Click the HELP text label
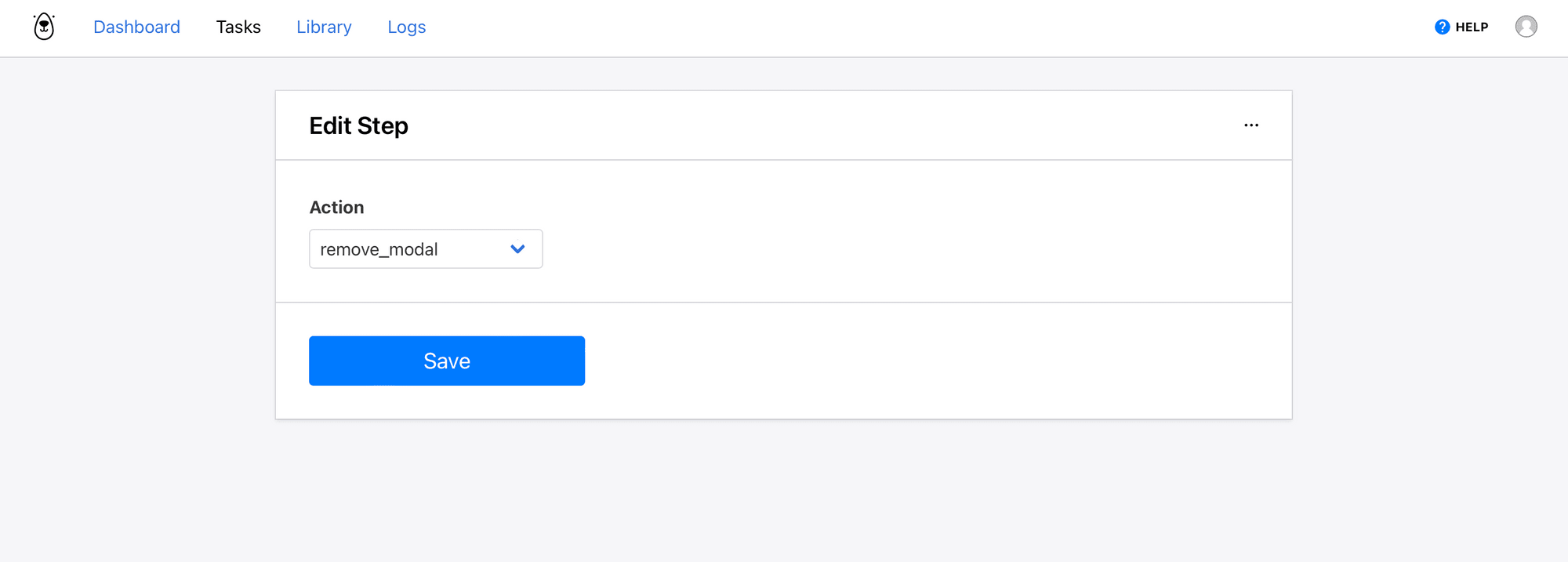 pos(1472,27)
